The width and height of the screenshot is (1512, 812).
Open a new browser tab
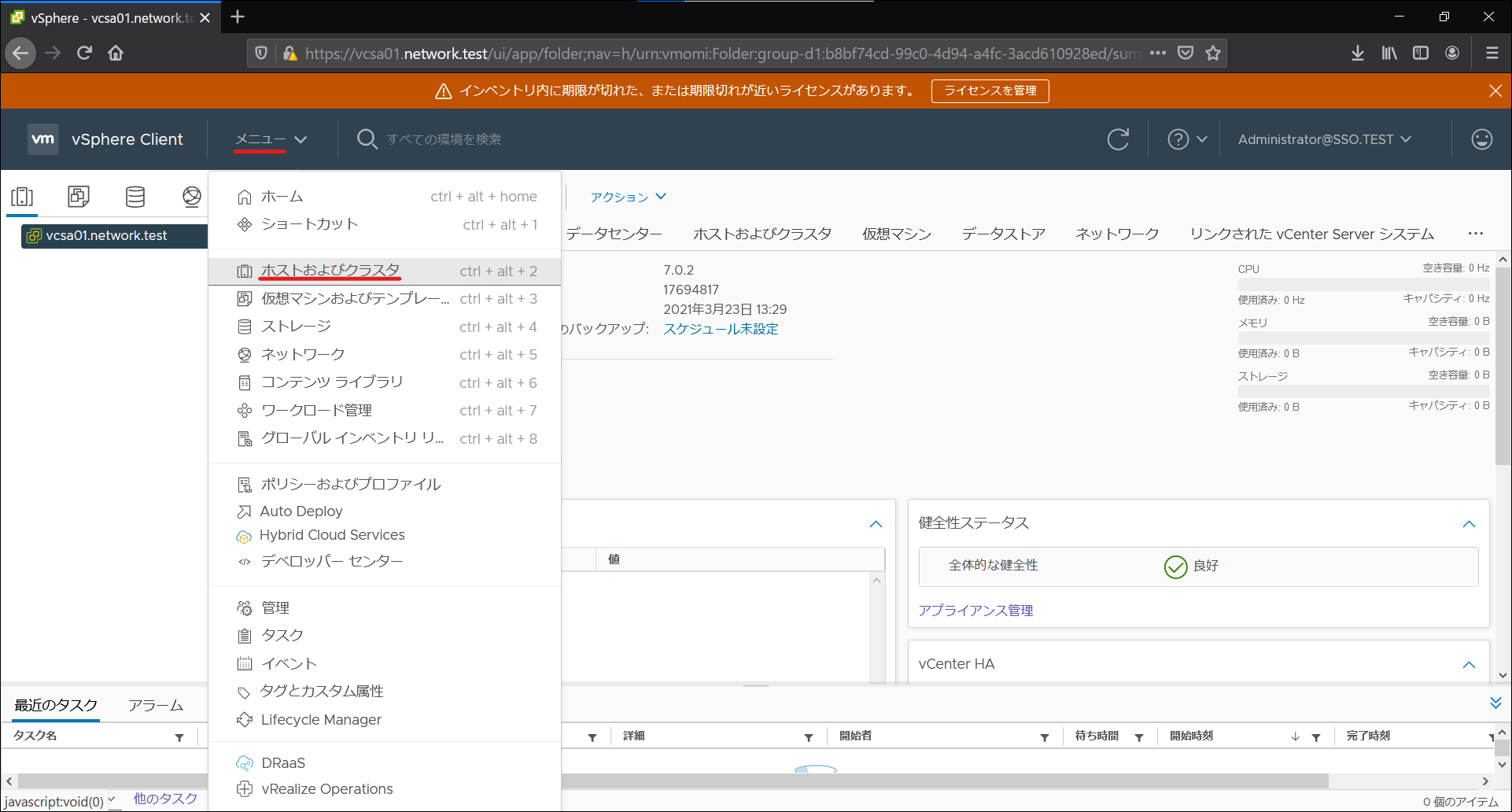(238, 17)
